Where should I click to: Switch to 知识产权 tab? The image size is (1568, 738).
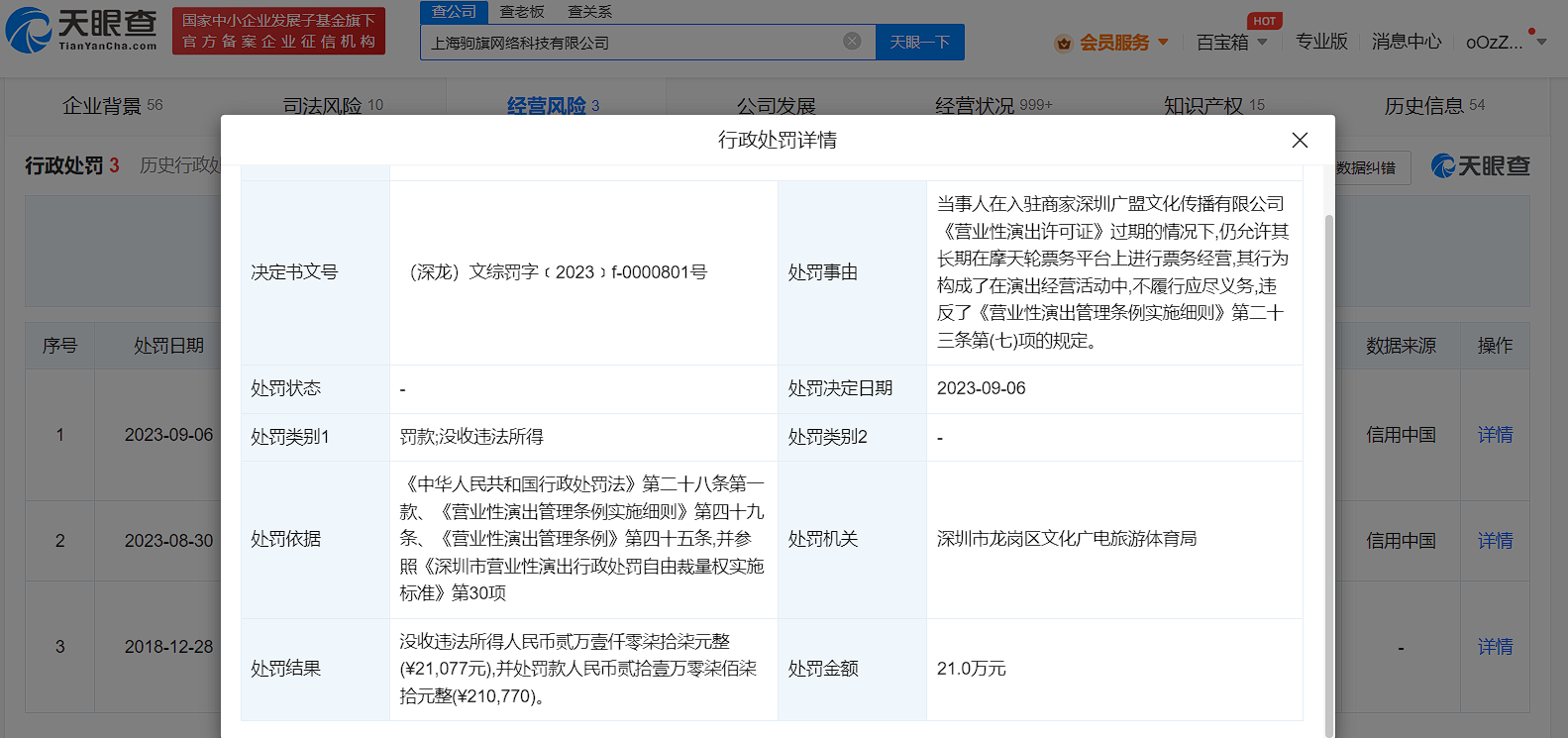tap(1214, 105)
